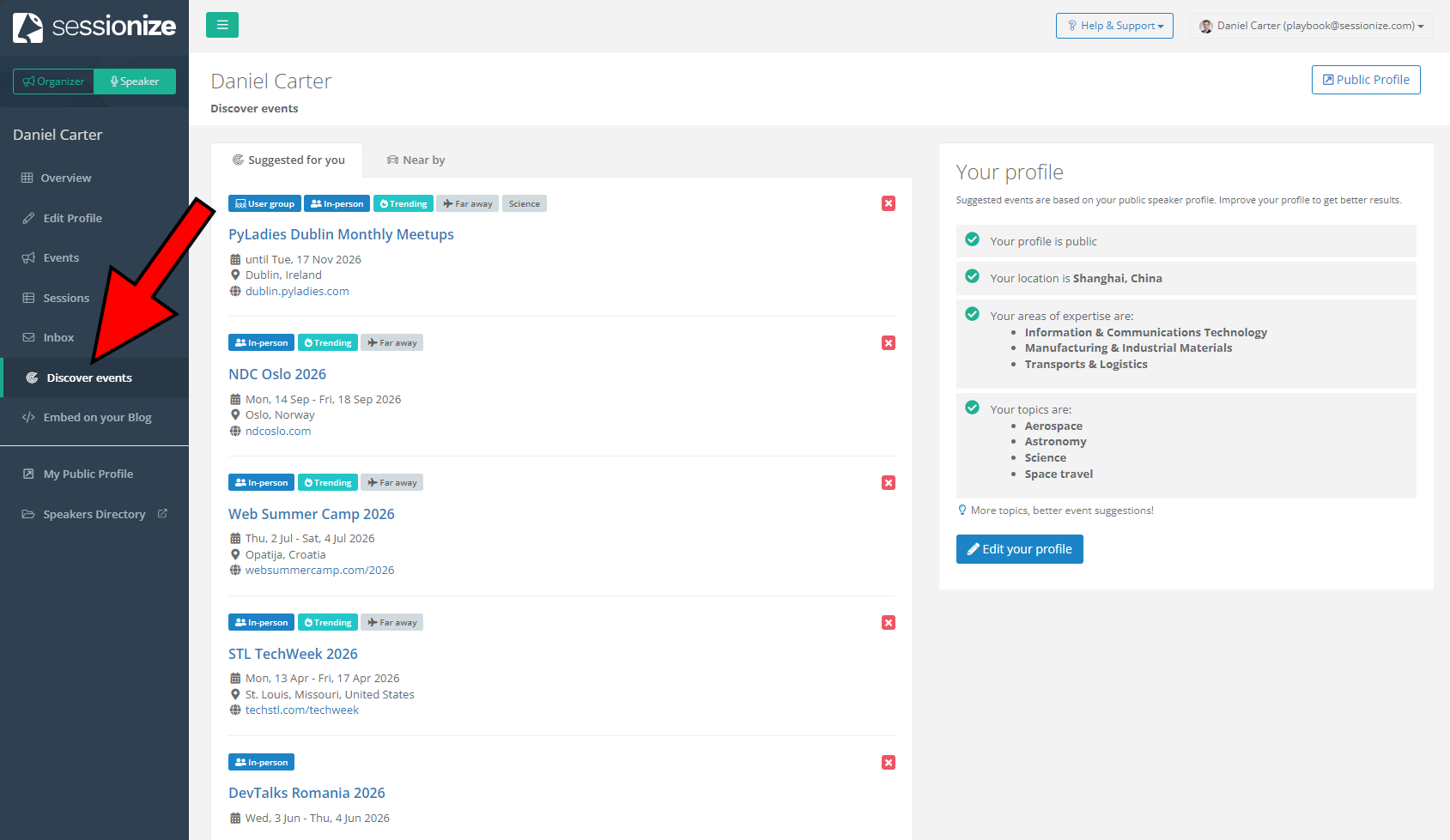The width and height of the screenshot is (1450, 840).
Task: Select the Suggested for you tab
Action: point(288,160)
